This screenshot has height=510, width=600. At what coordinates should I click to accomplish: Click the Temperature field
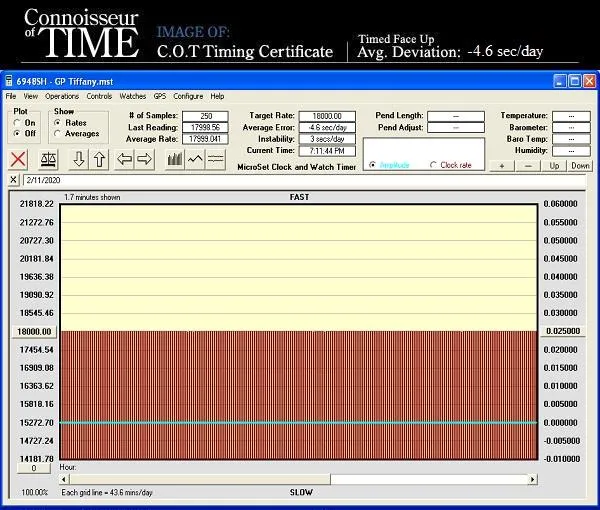tap(571, 116)
